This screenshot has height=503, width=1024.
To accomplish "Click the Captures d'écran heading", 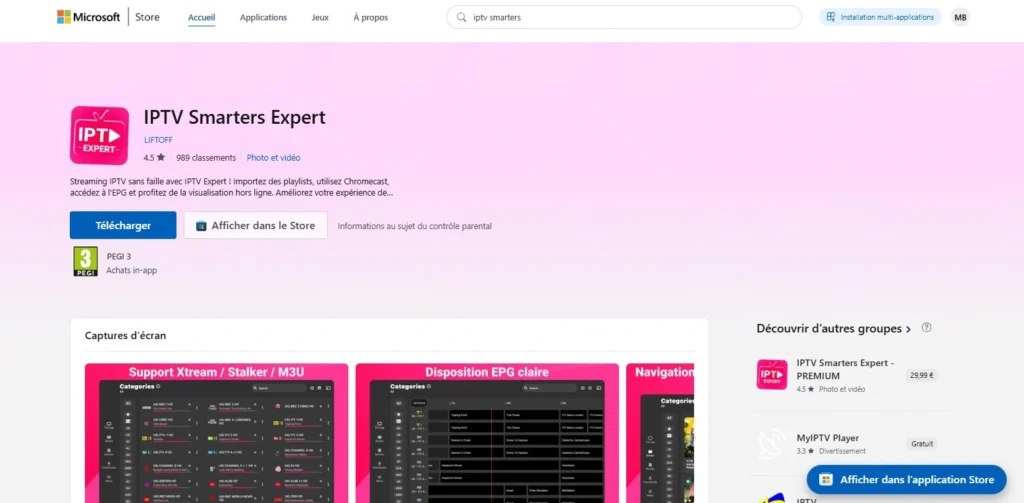I will 125,336.
